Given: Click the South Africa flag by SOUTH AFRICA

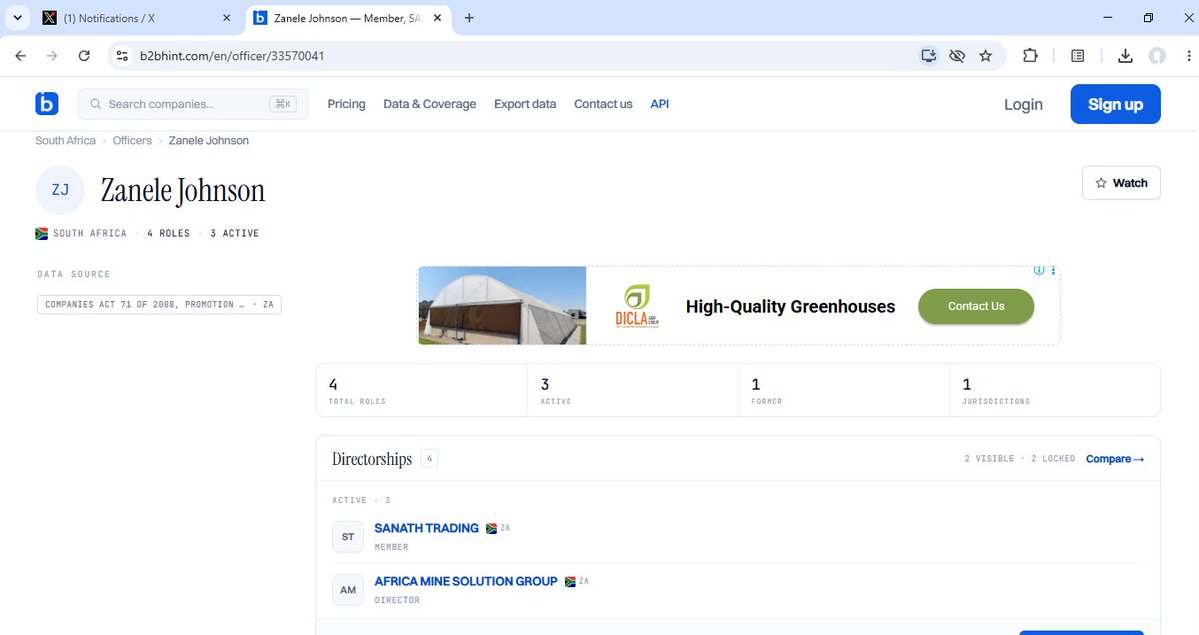Looking at the screenshot, I should 42,233.
